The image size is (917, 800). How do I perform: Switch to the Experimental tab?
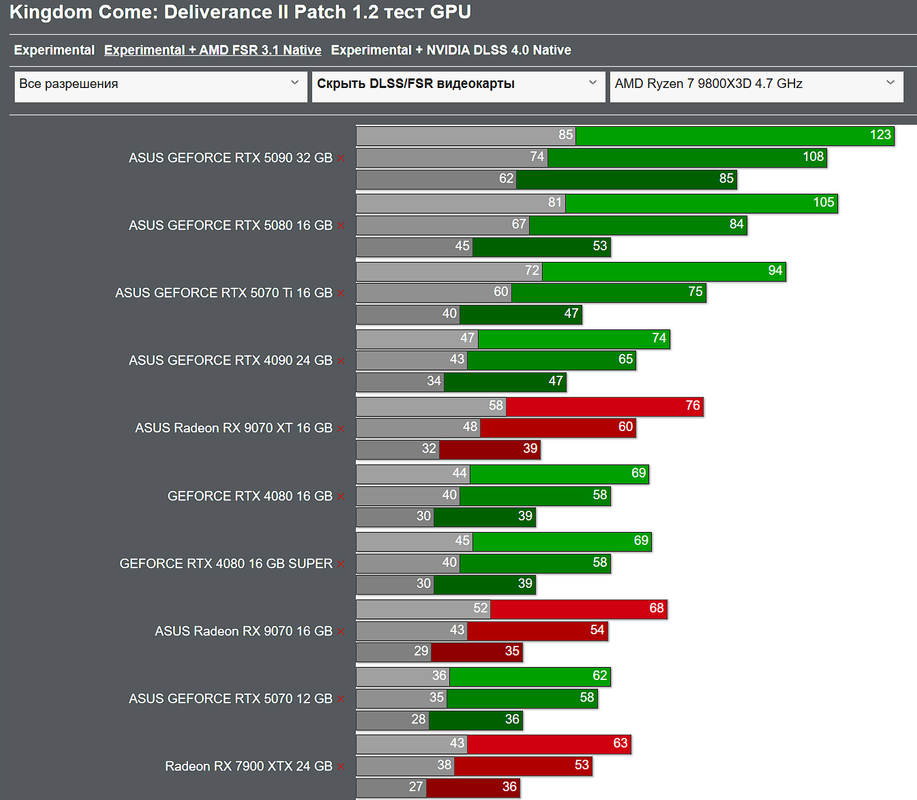[54, 50]
